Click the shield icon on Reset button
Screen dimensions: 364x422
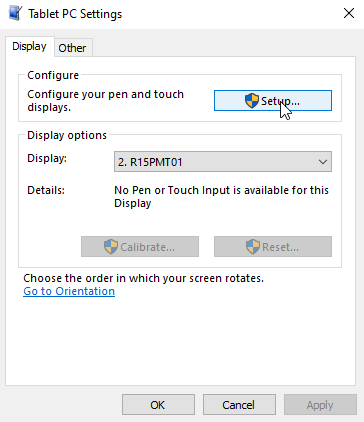pyautogui.click(x=253, y=247)
